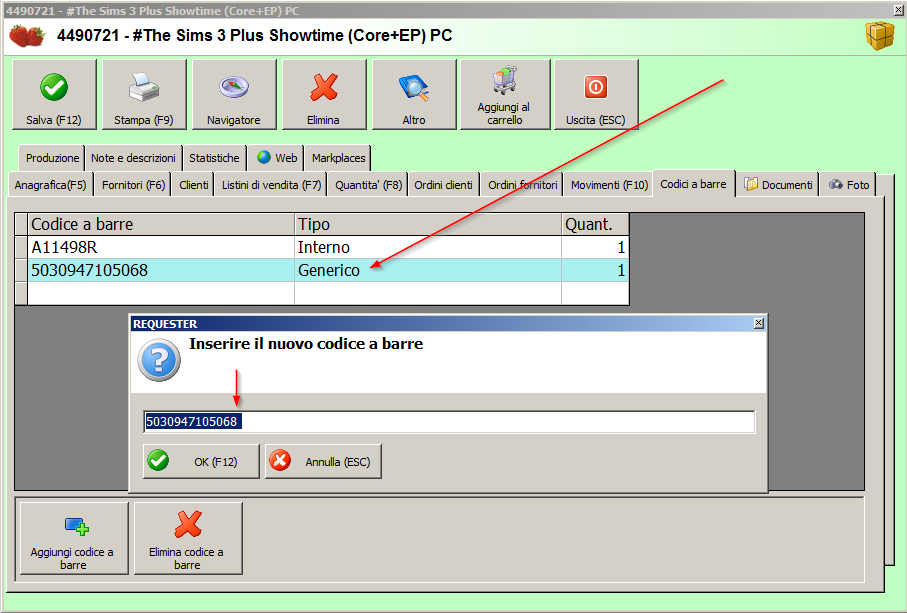This screenshot has height=613, width=907.
Task: Click the row selector beside A11498R
Action: point(21,248)
